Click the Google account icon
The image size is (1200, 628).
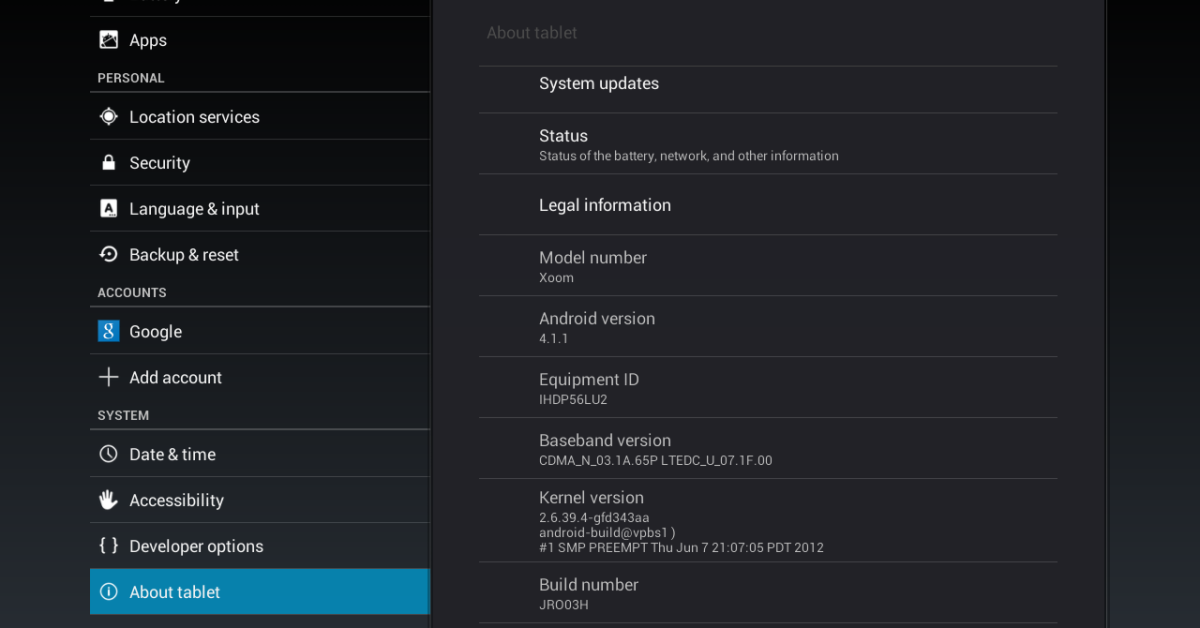tap(108, 331)
